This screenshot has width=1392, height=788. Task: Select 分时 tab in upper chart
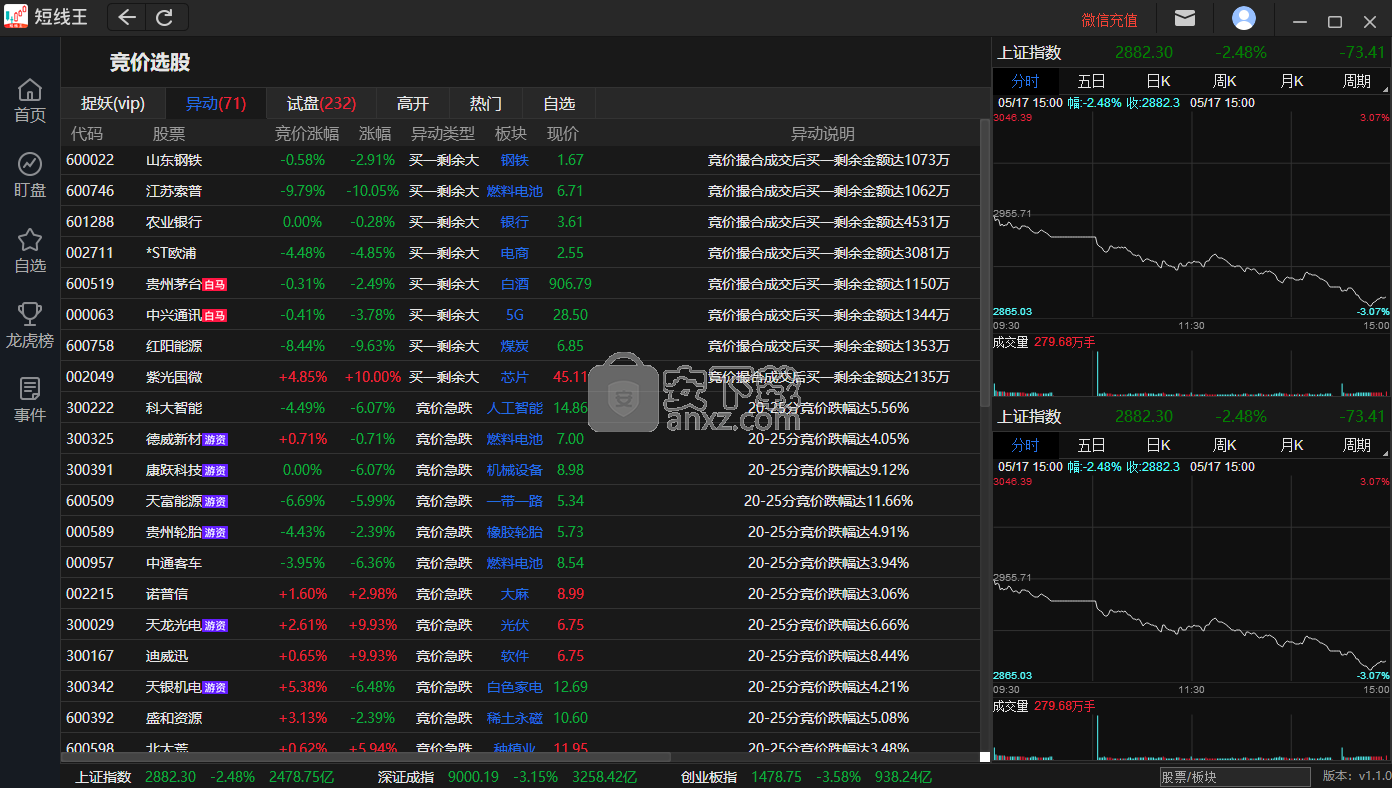(1025, 81)
